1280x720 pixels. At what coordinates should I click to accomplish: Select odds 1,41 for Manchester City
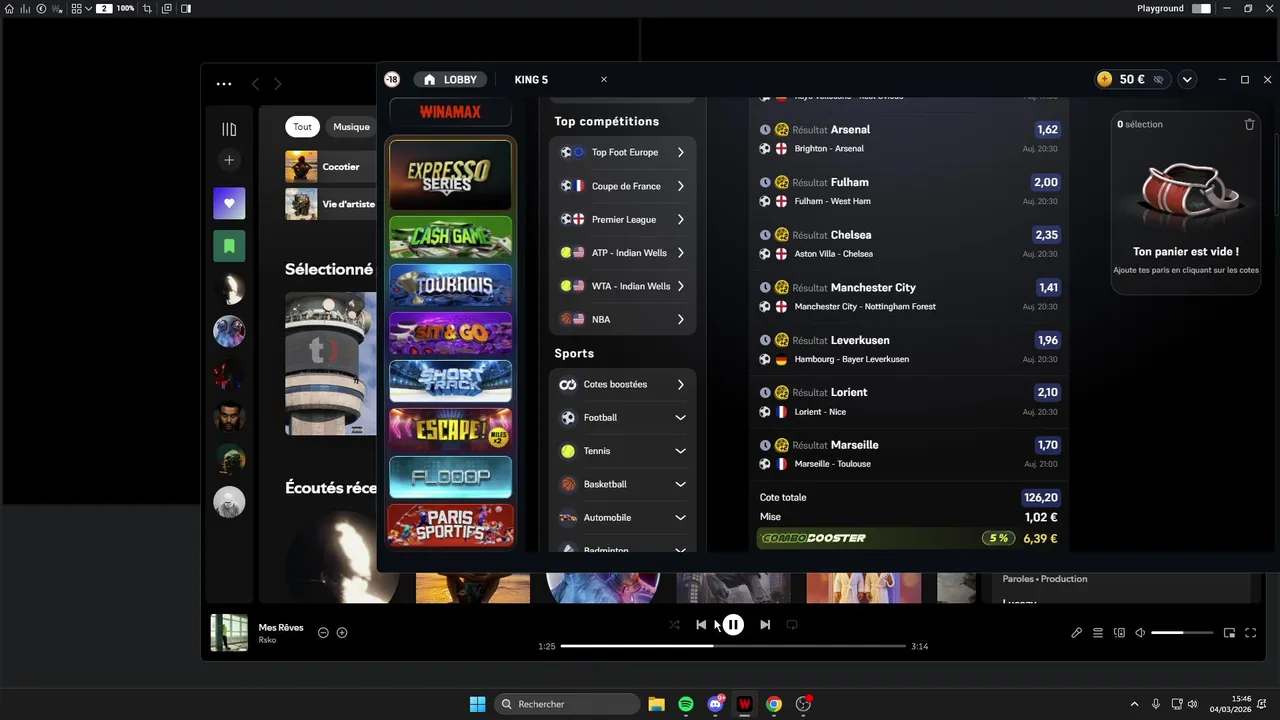[1048, 288]
